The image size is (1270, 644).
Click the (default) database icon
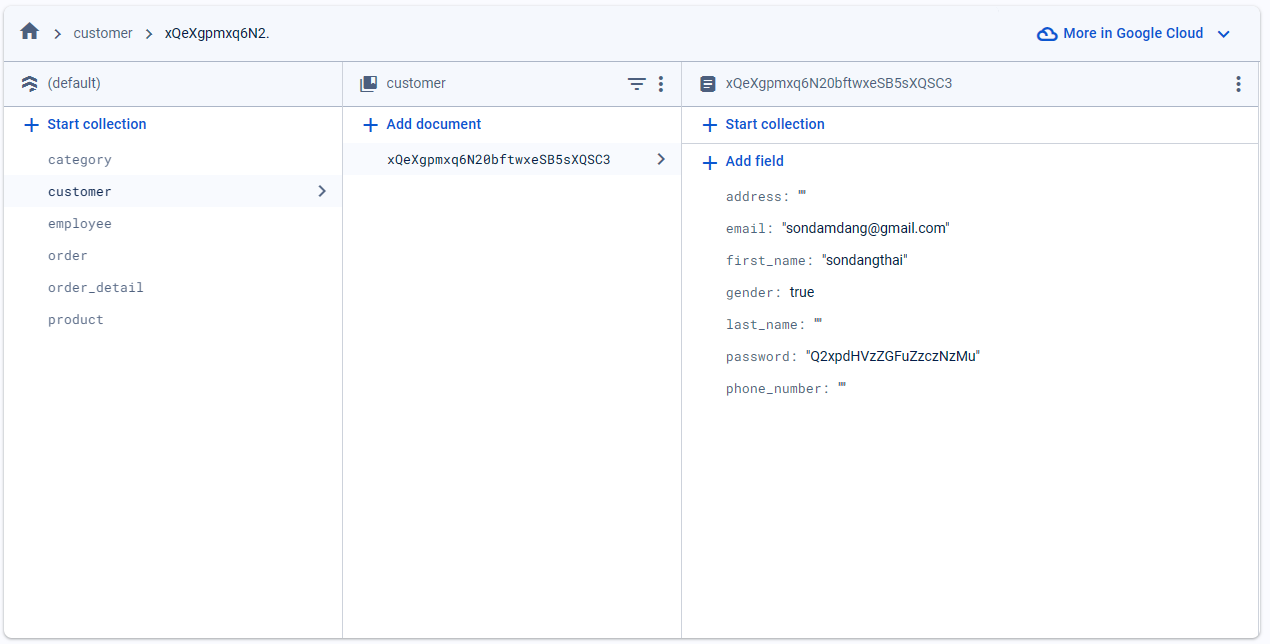coord(29,84)
